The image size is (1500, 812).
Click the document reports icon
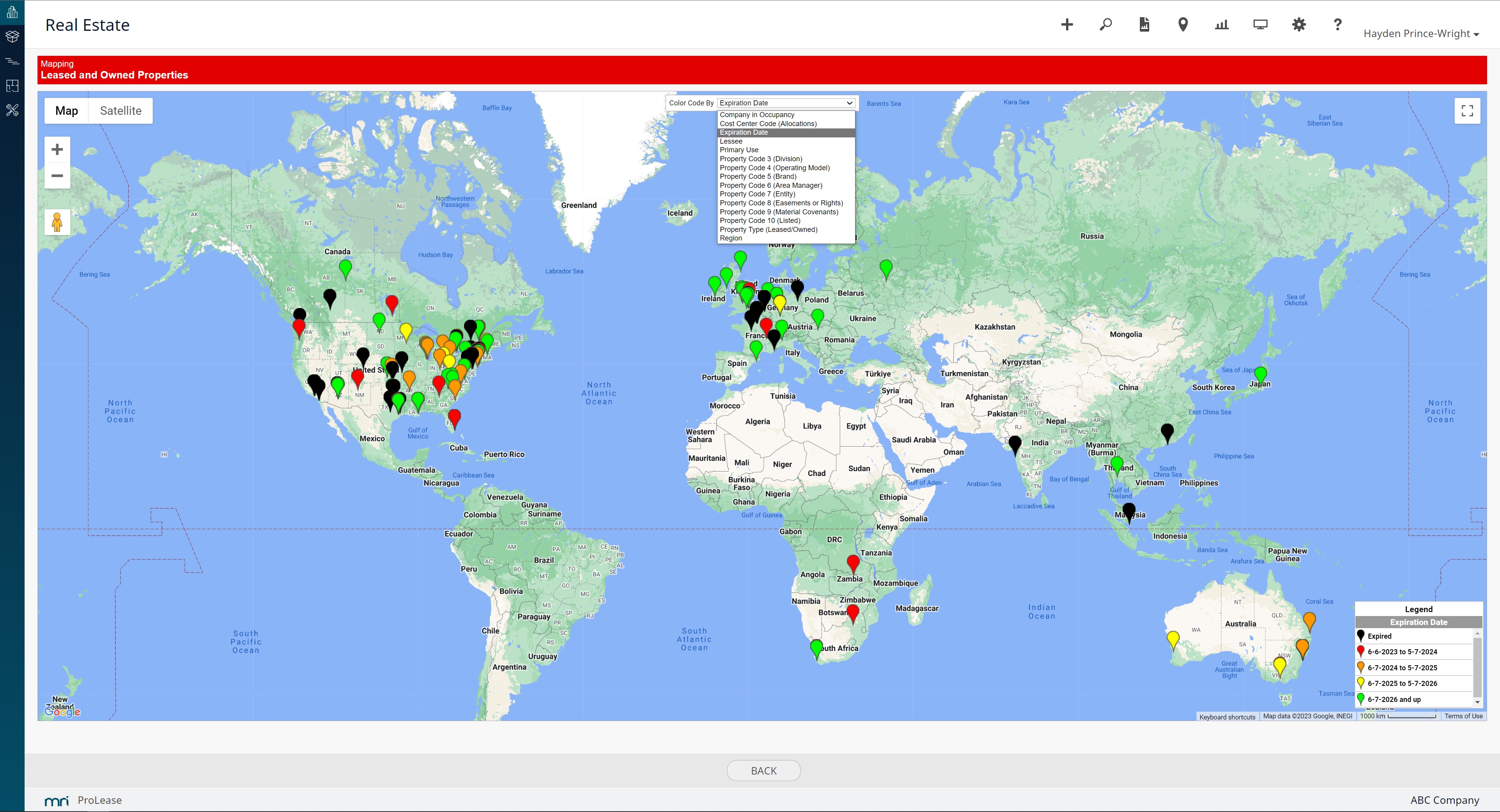[x=1144, y=25]
